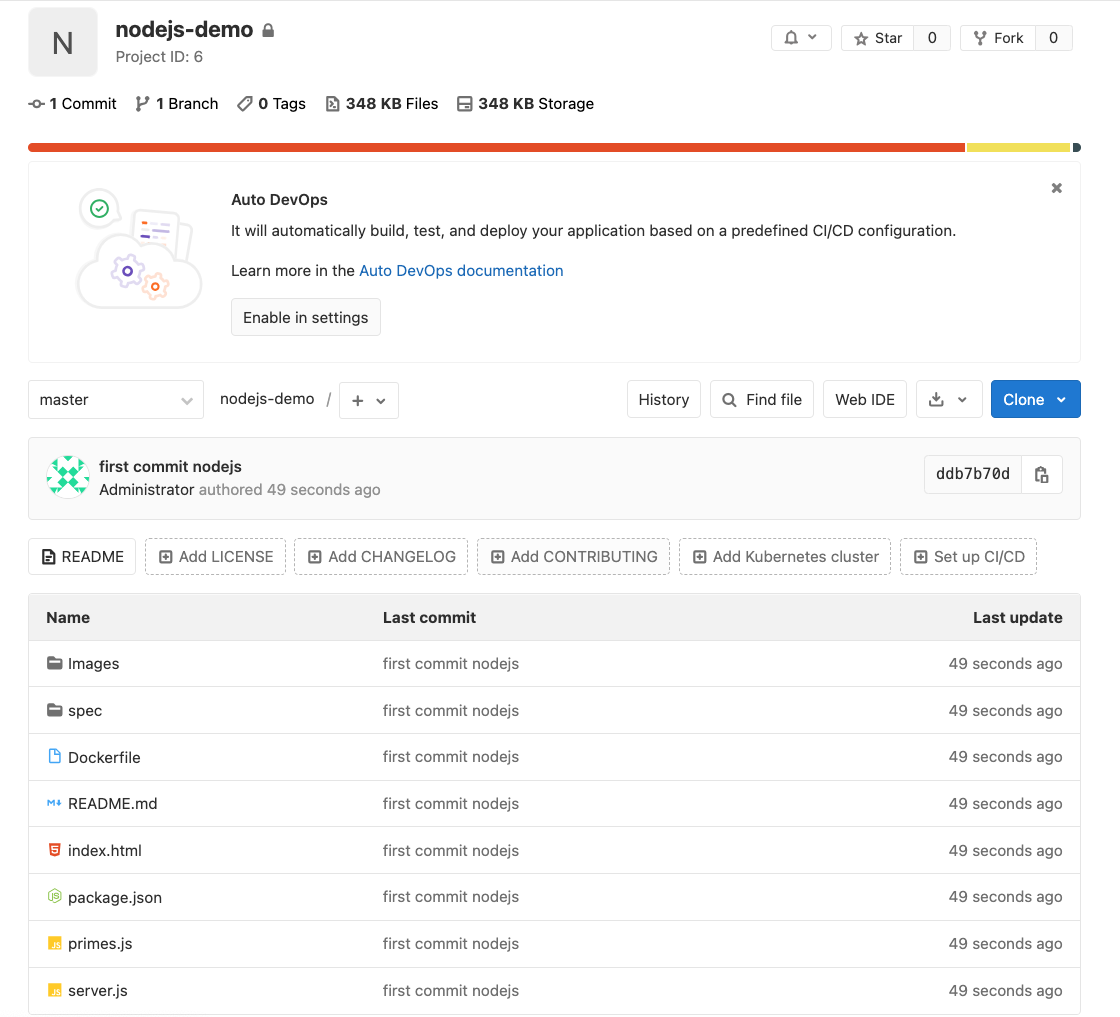The width and height of the screenshot is (1120, 1017).
Task: Click the 'Last update' column header
Action: 1017,618
